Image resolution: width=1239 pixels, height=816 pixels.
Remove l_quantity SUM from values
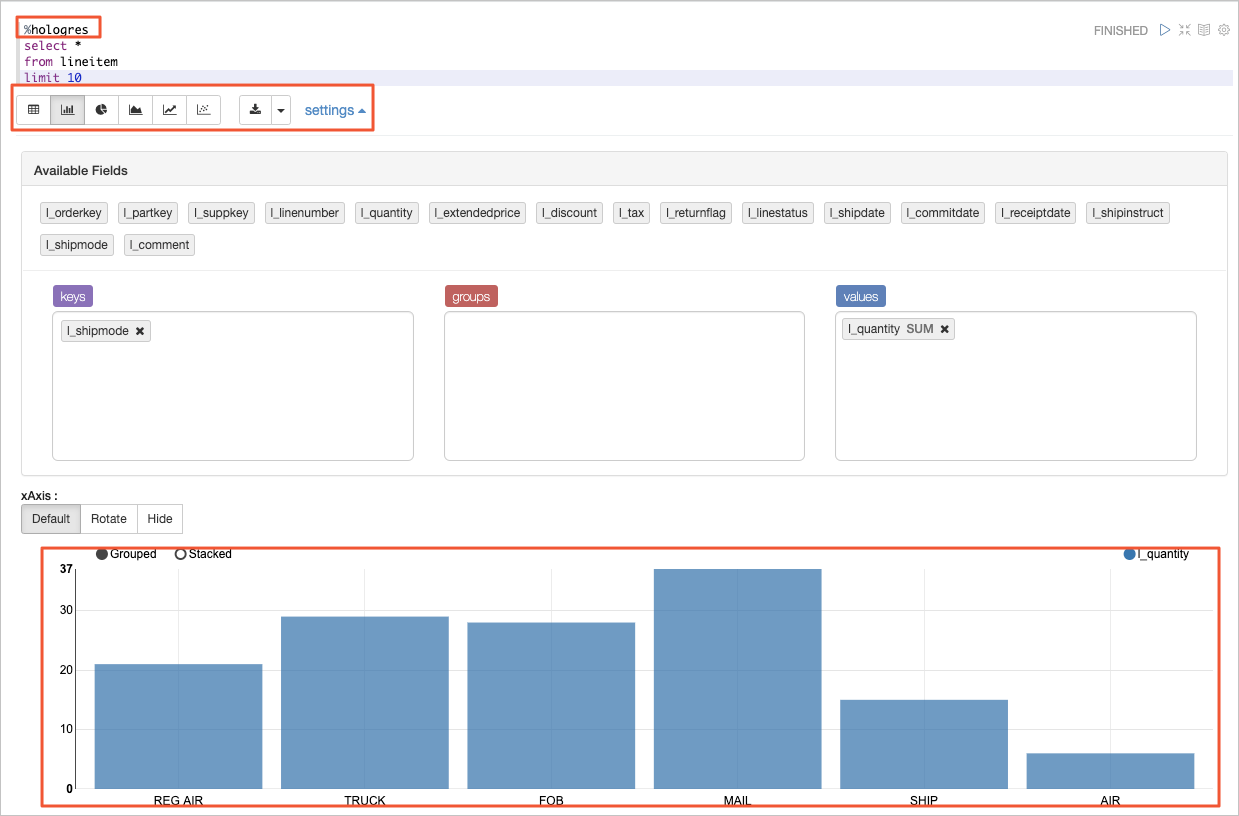click(x=944, y=329)
